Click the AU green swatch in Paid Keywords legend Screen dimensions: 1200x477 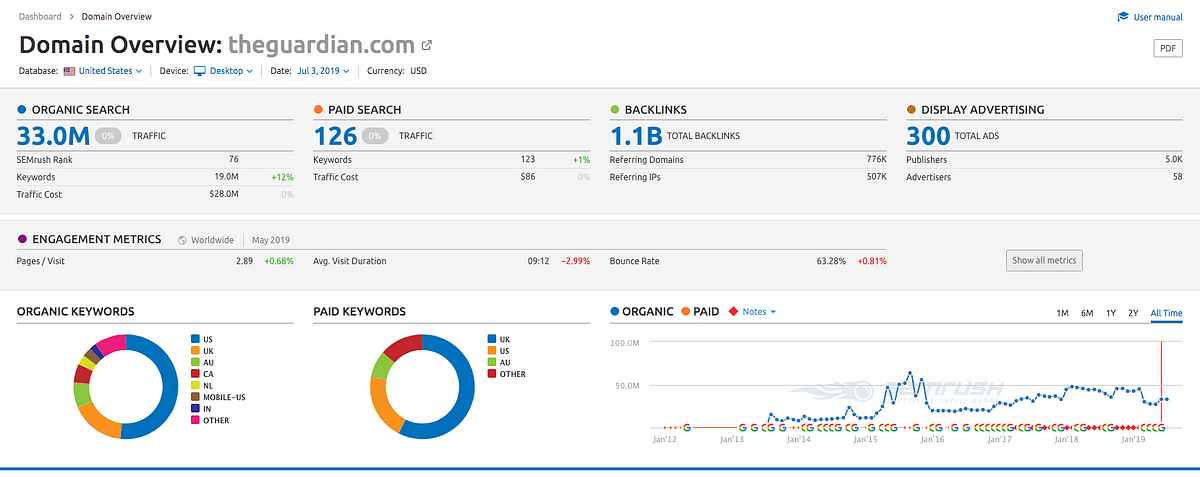pos(491,362)
